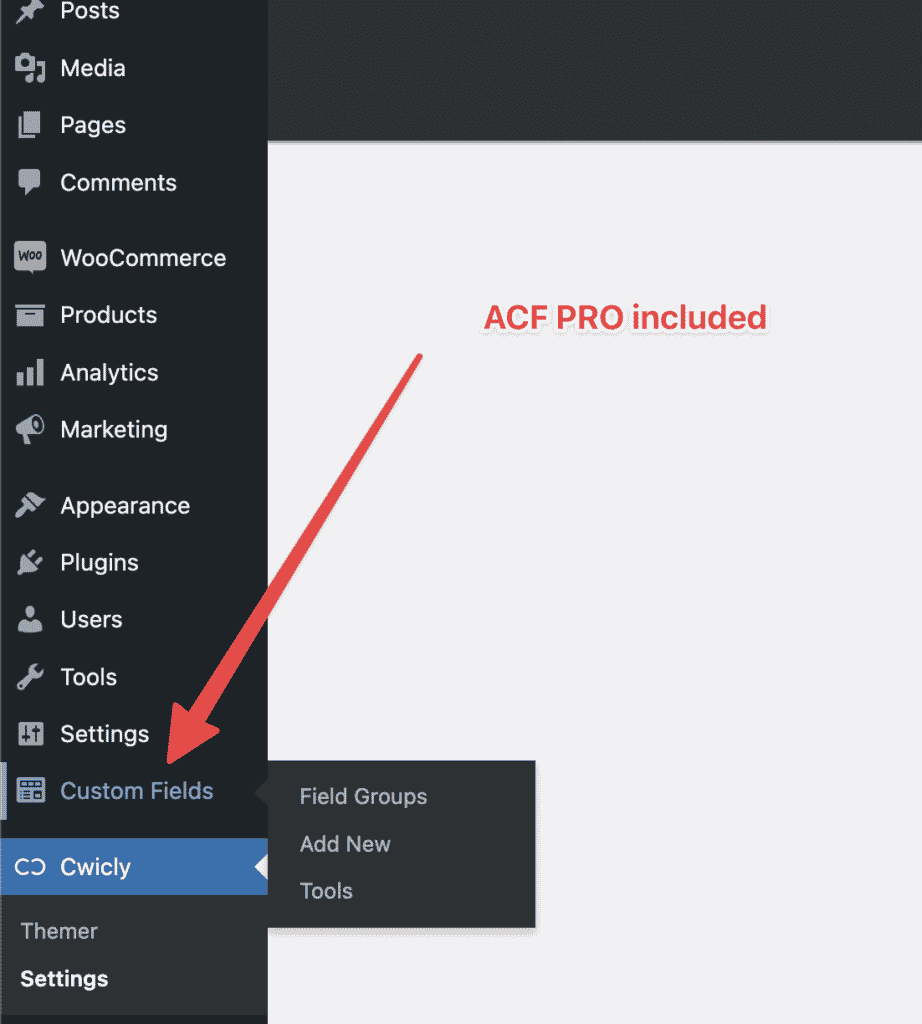Viewport: 922px width, 1024px height.
Task: Click the Tools wrench icon
Action: (30, 677)
